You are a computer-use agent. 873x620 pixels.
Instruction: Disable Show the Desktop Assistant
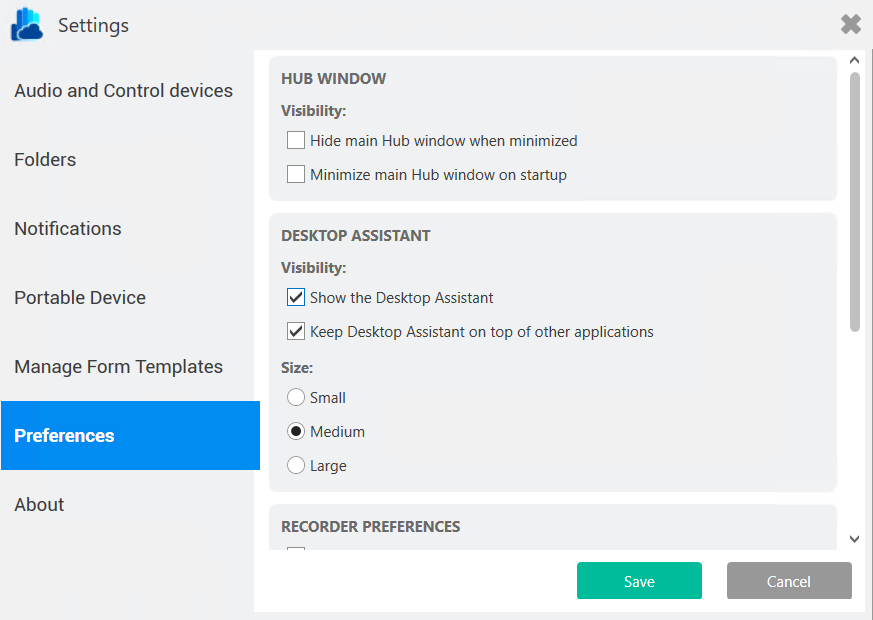pos(295,297)
